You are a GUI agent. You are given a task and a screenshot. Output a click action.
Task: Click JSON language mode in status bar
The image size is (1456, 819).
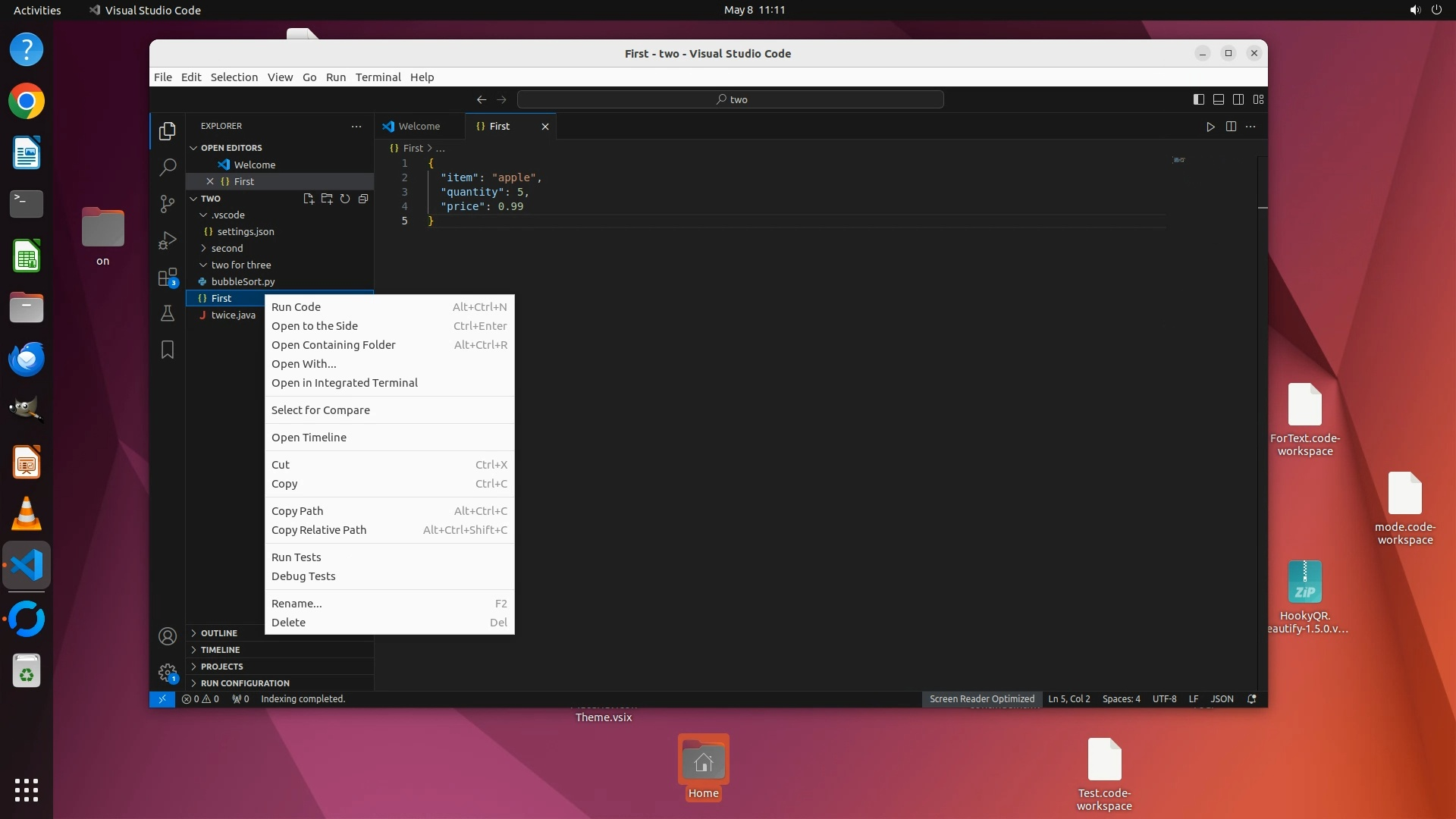pos(1222,699)
